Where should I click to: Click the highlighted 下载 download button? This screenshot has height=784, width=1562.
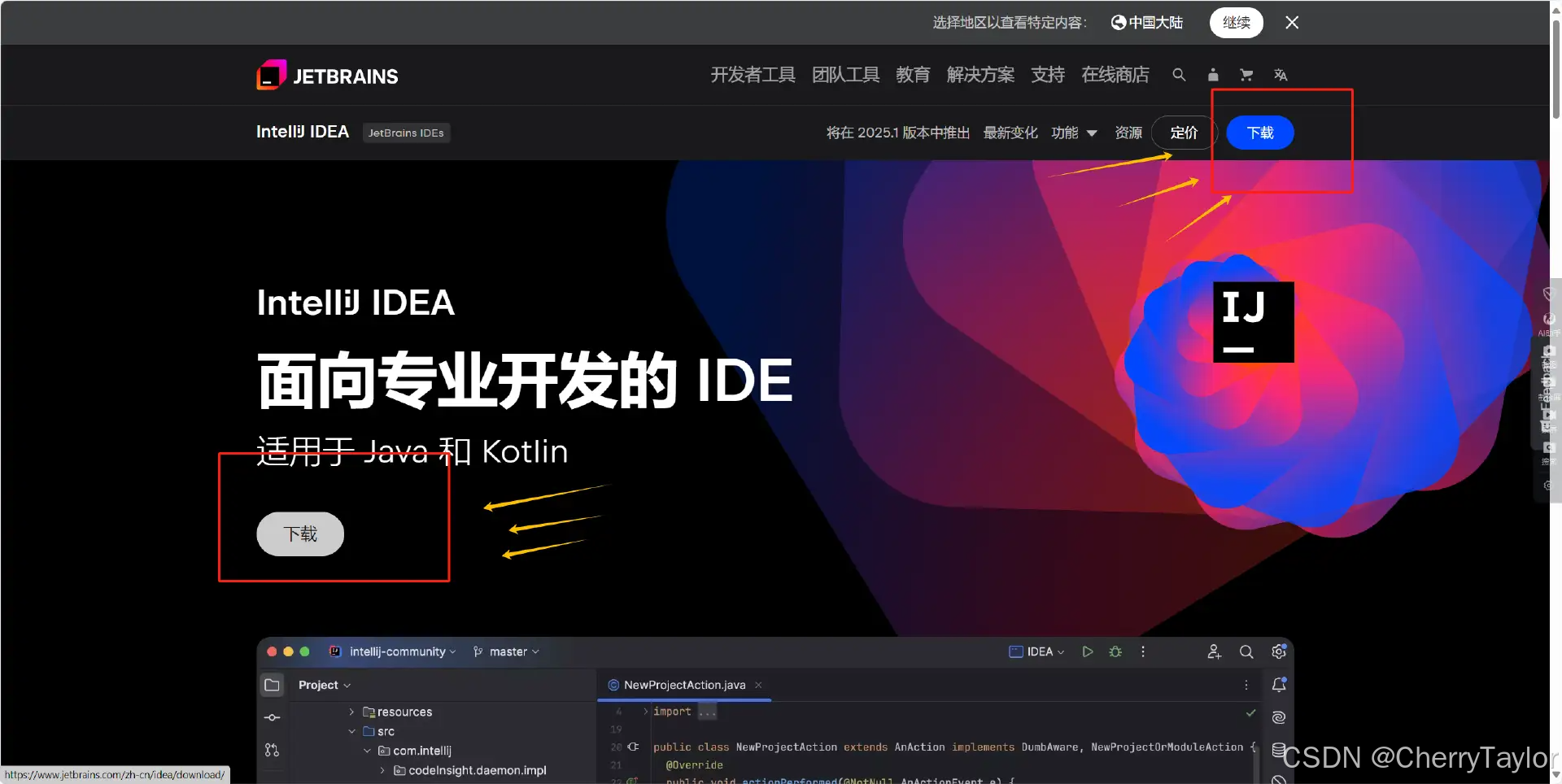[1259, 133]
